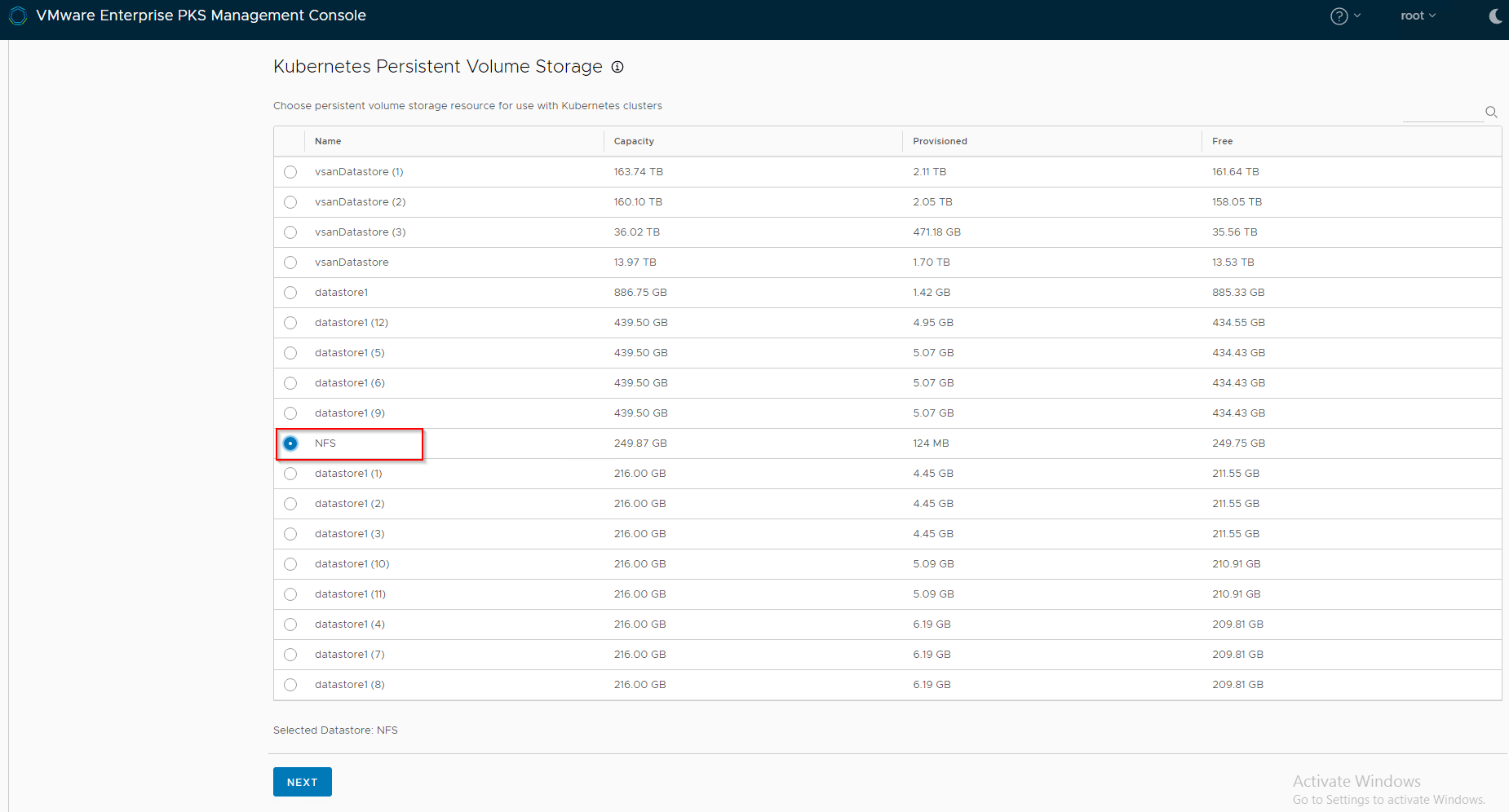Click the 249.75 GB free value
Image resolution: width=1509 pixels, height=812 pixels.
1238,444
